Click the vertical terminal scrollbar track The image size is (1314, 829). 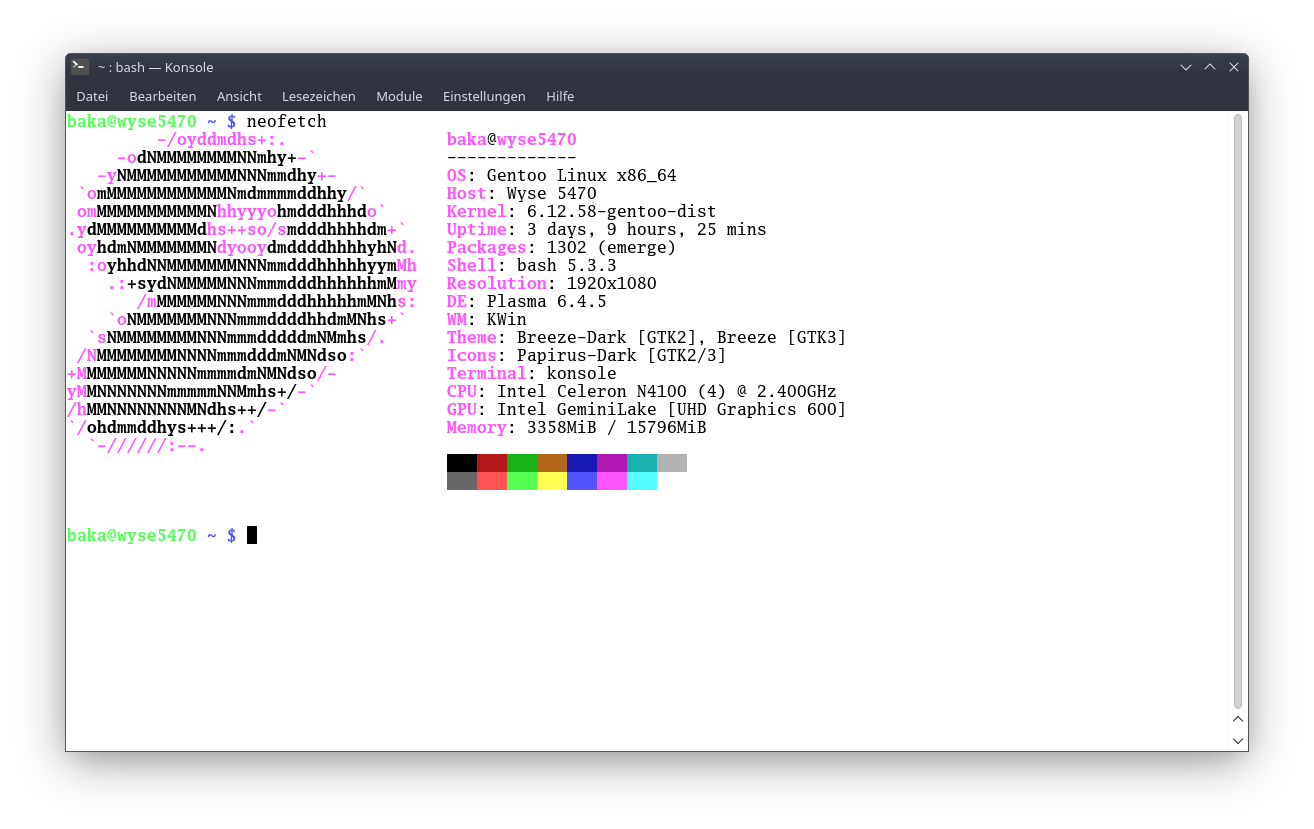pyautogui.click(x=1238, y=411)
